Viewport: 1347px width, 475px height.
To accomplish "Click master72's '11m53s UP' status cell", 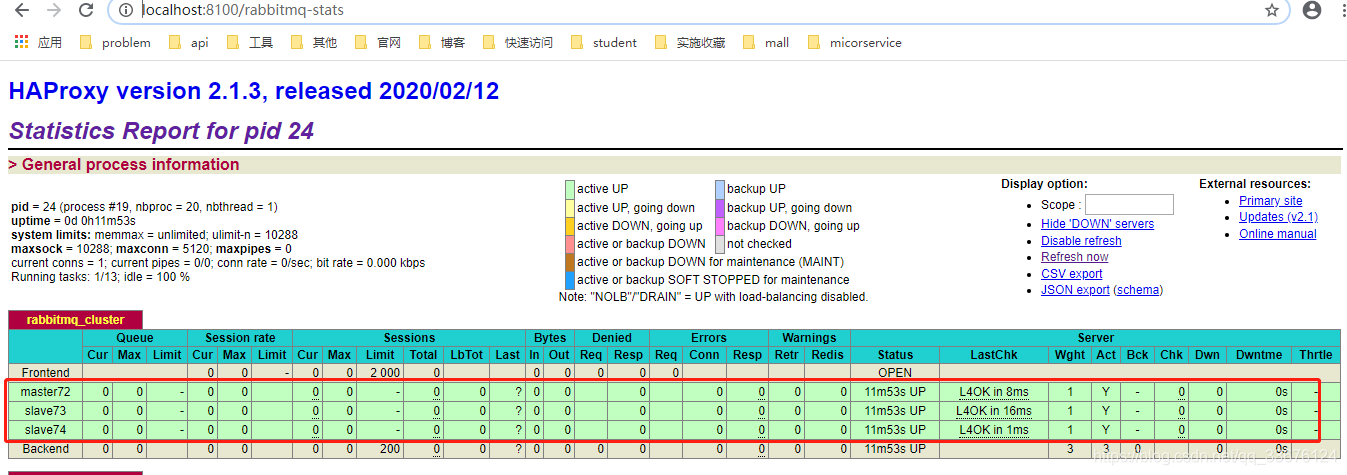I will coord(895,392).
